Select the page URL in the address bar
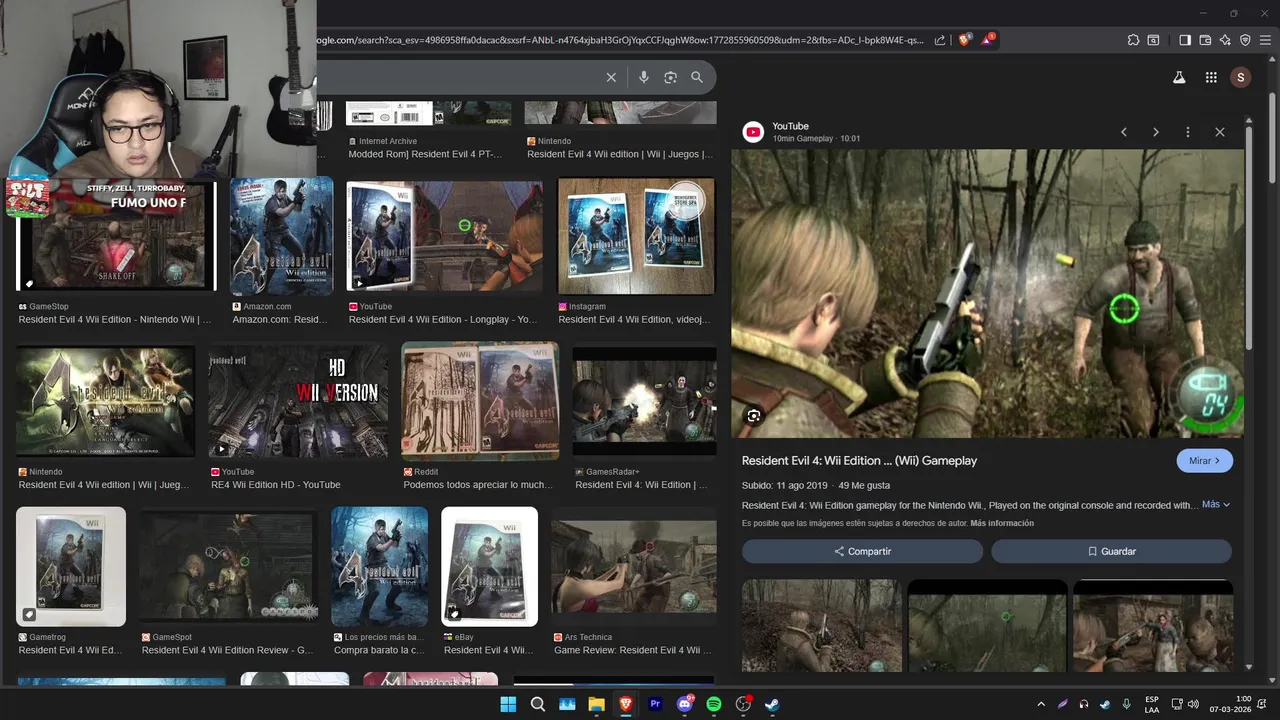 [620, 40]
